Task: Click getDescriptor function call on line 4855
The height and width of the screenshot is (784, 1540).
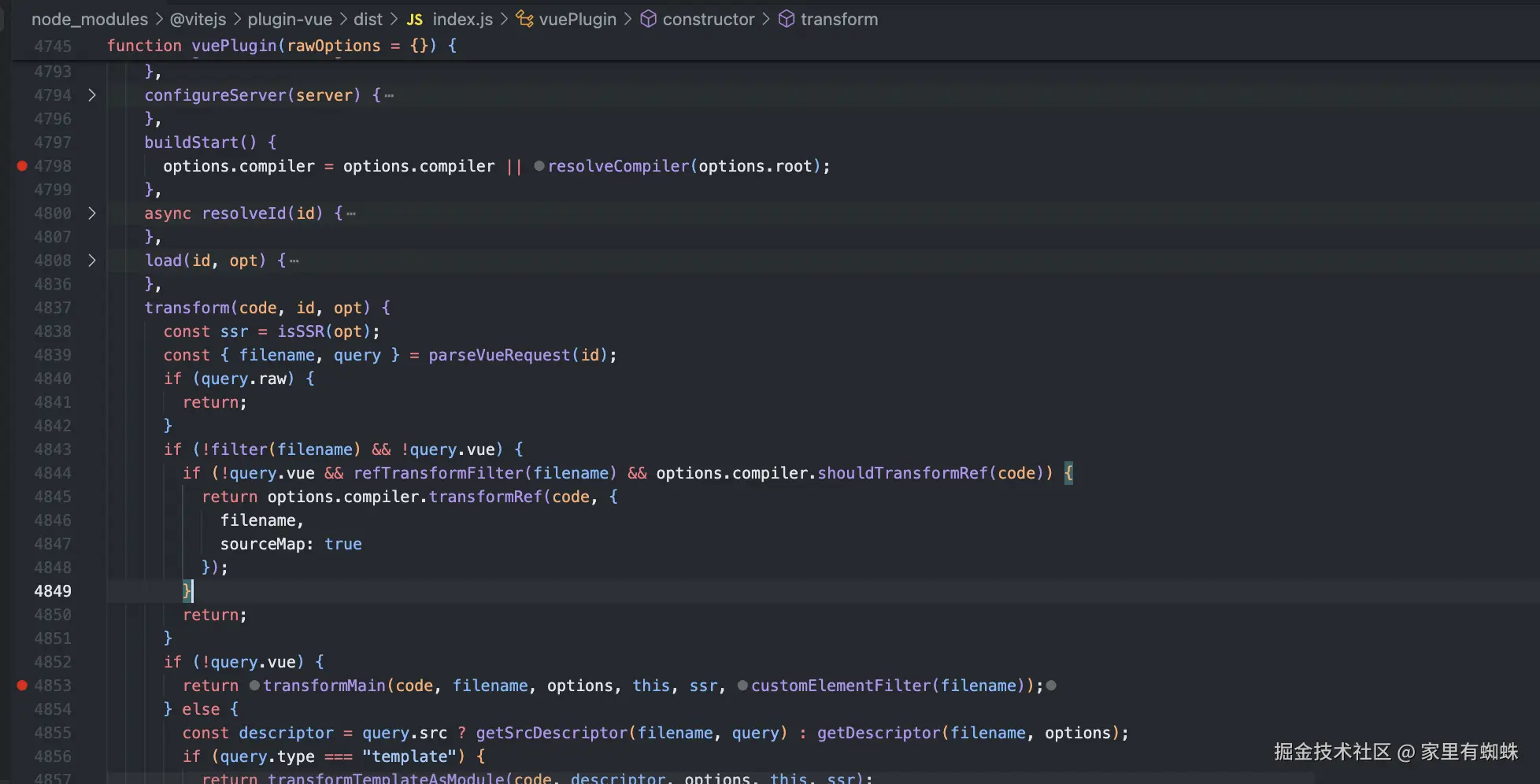Action: (x=879, y=733)
